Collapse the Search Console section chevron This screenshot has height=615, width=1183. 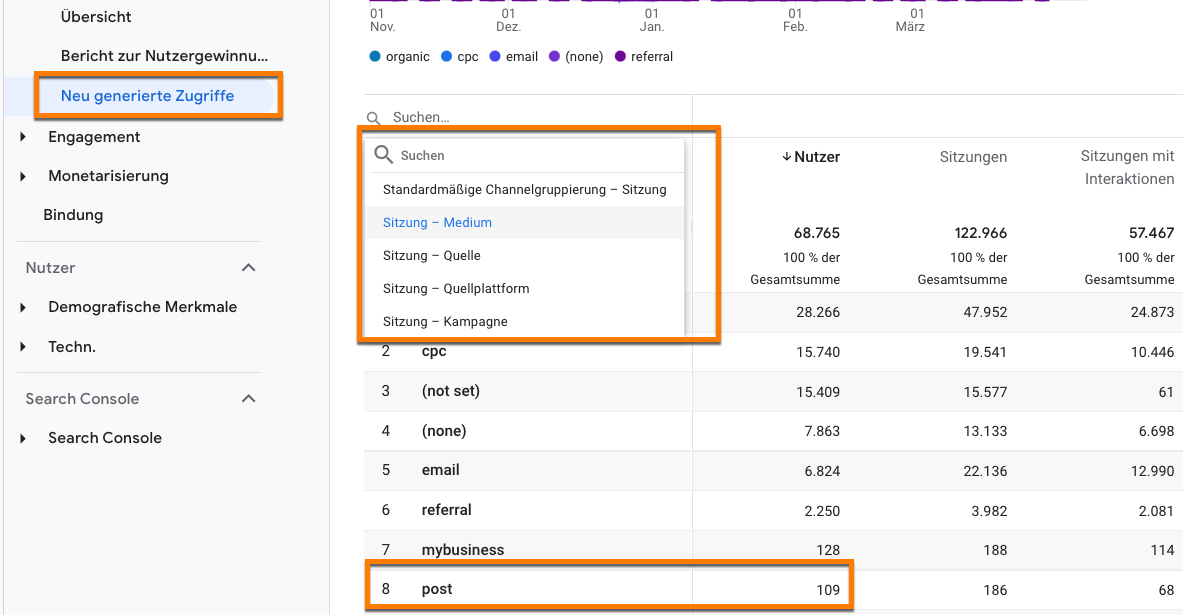[249, 399]
